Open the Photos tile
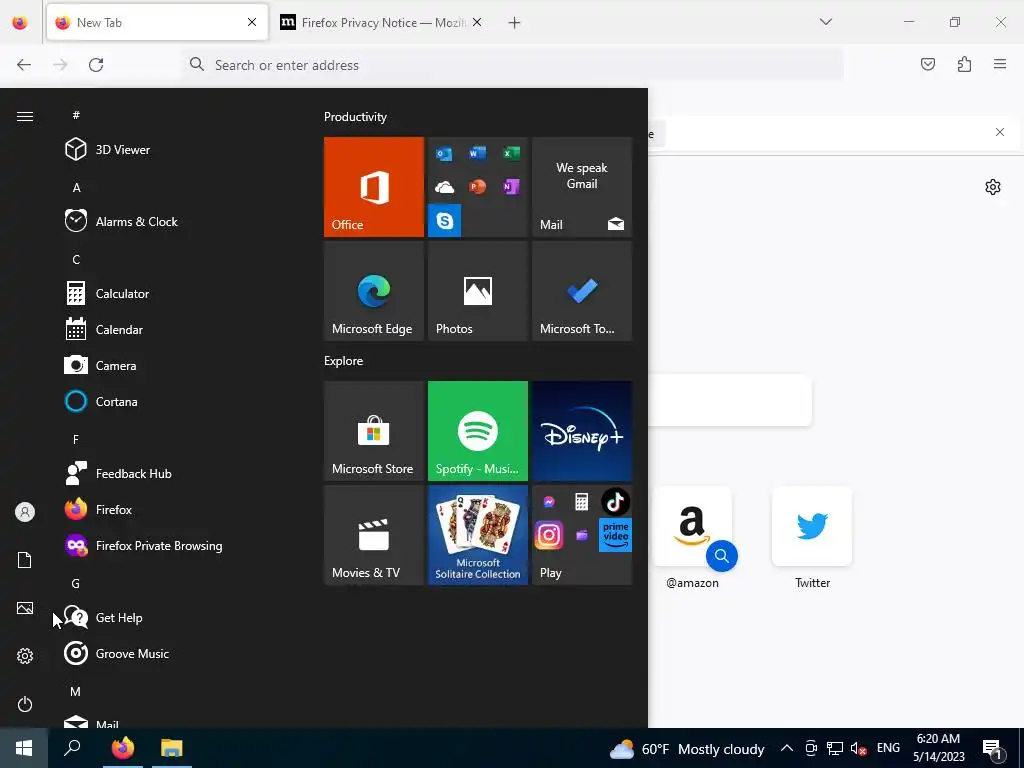The width and height of the screenshot is (1024, 768). [477, 291]
